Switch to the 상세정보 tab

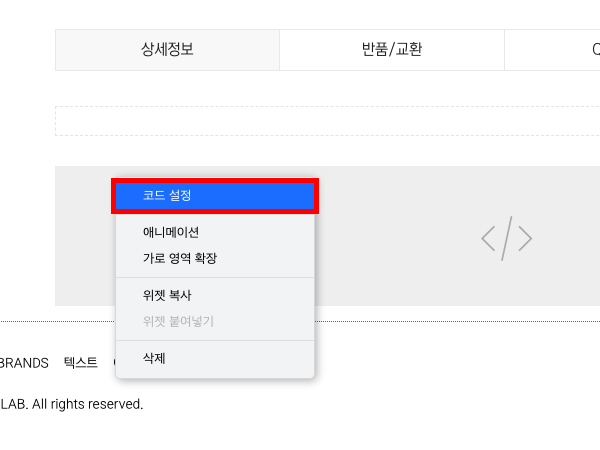coord(167,50)
